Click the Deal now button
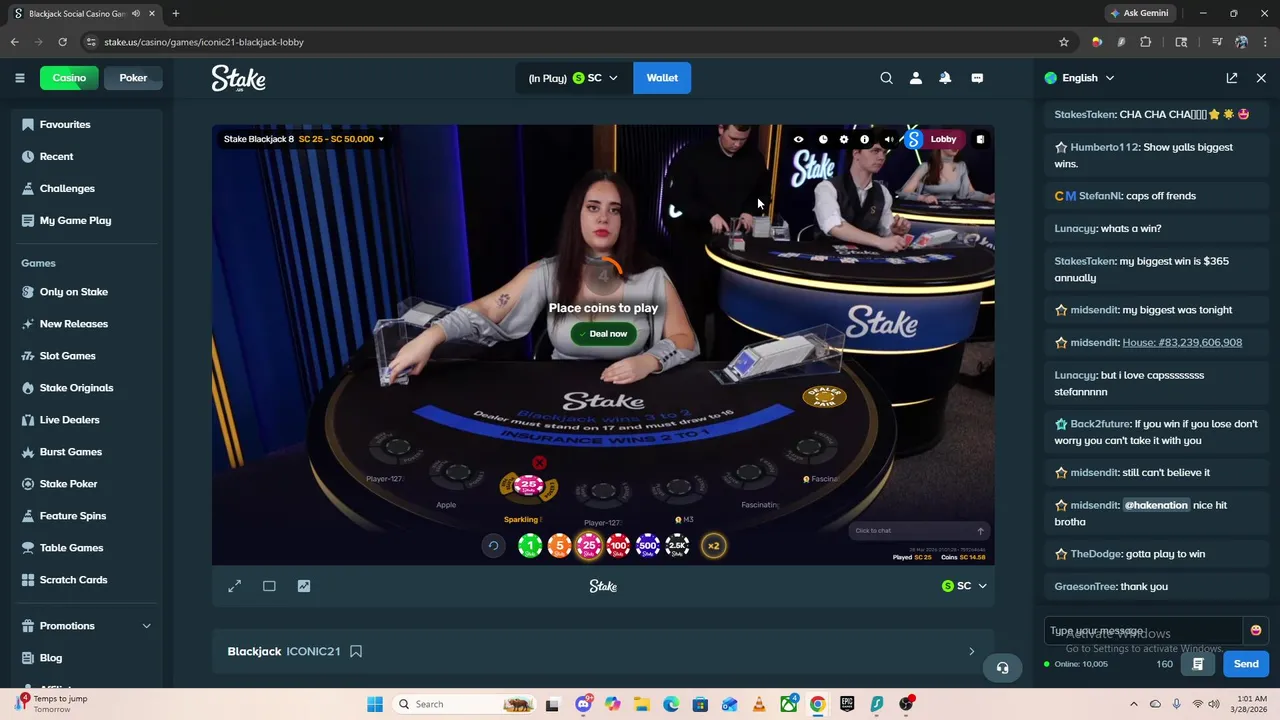The width and height of the screenshot is (1280, 720). pos(602,334)
